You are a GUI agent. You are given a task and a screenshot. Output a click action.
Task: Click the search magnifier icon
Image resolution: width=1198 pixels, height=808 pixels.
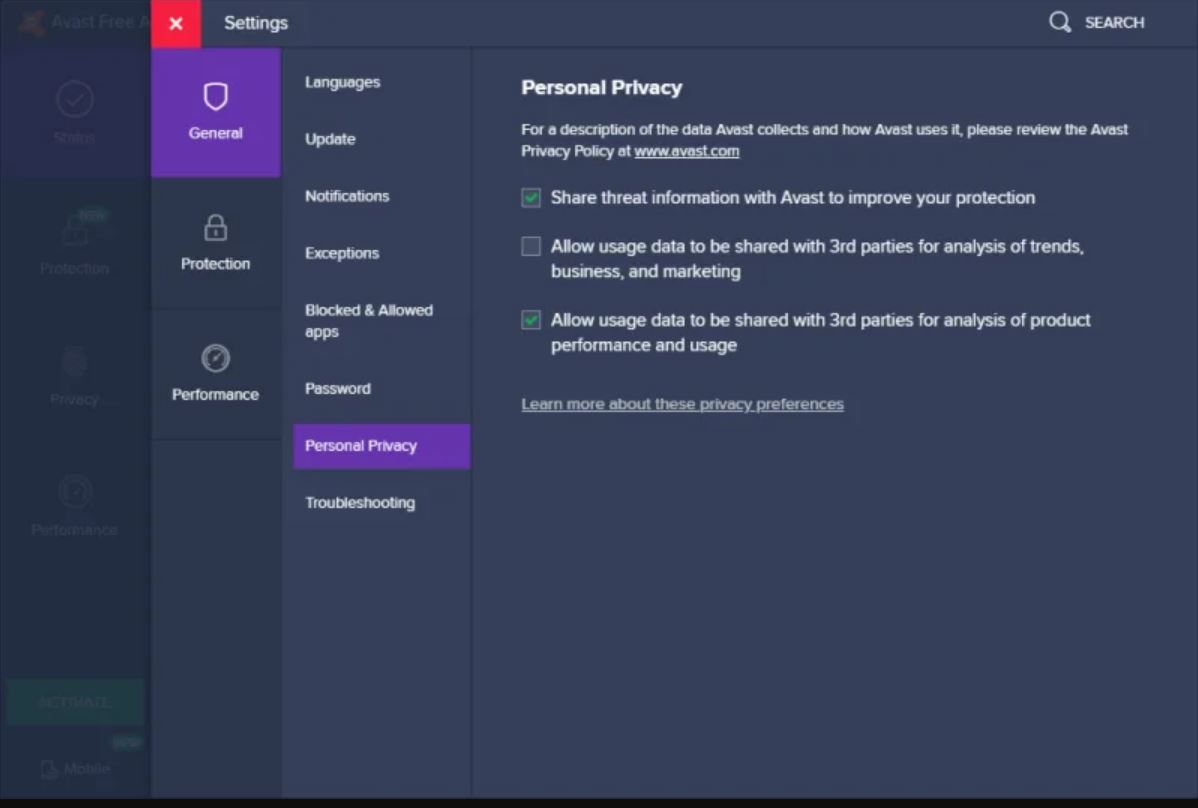click(x=1060, y=22)
